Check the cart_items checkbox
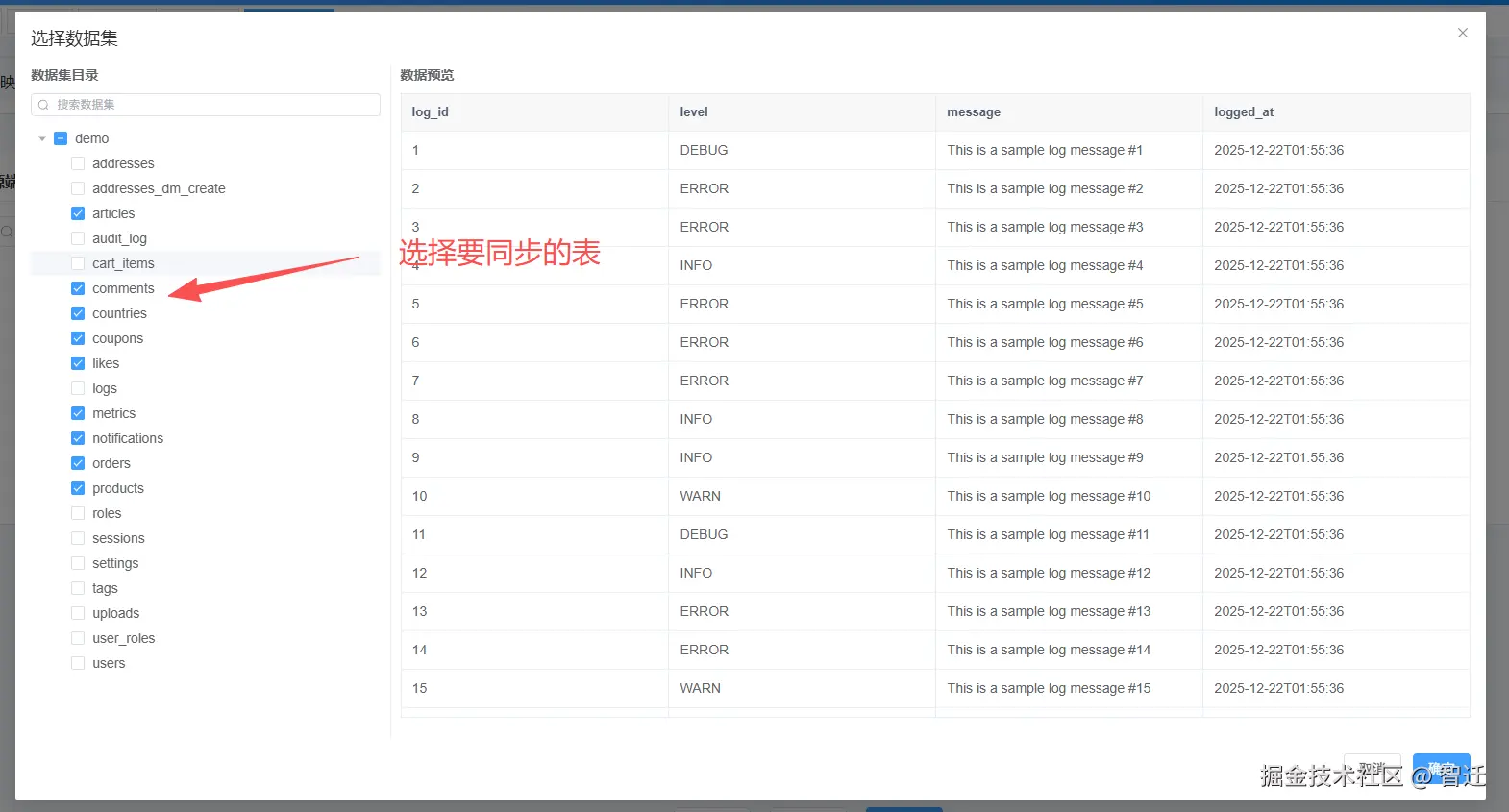 [x=78, y=263]
